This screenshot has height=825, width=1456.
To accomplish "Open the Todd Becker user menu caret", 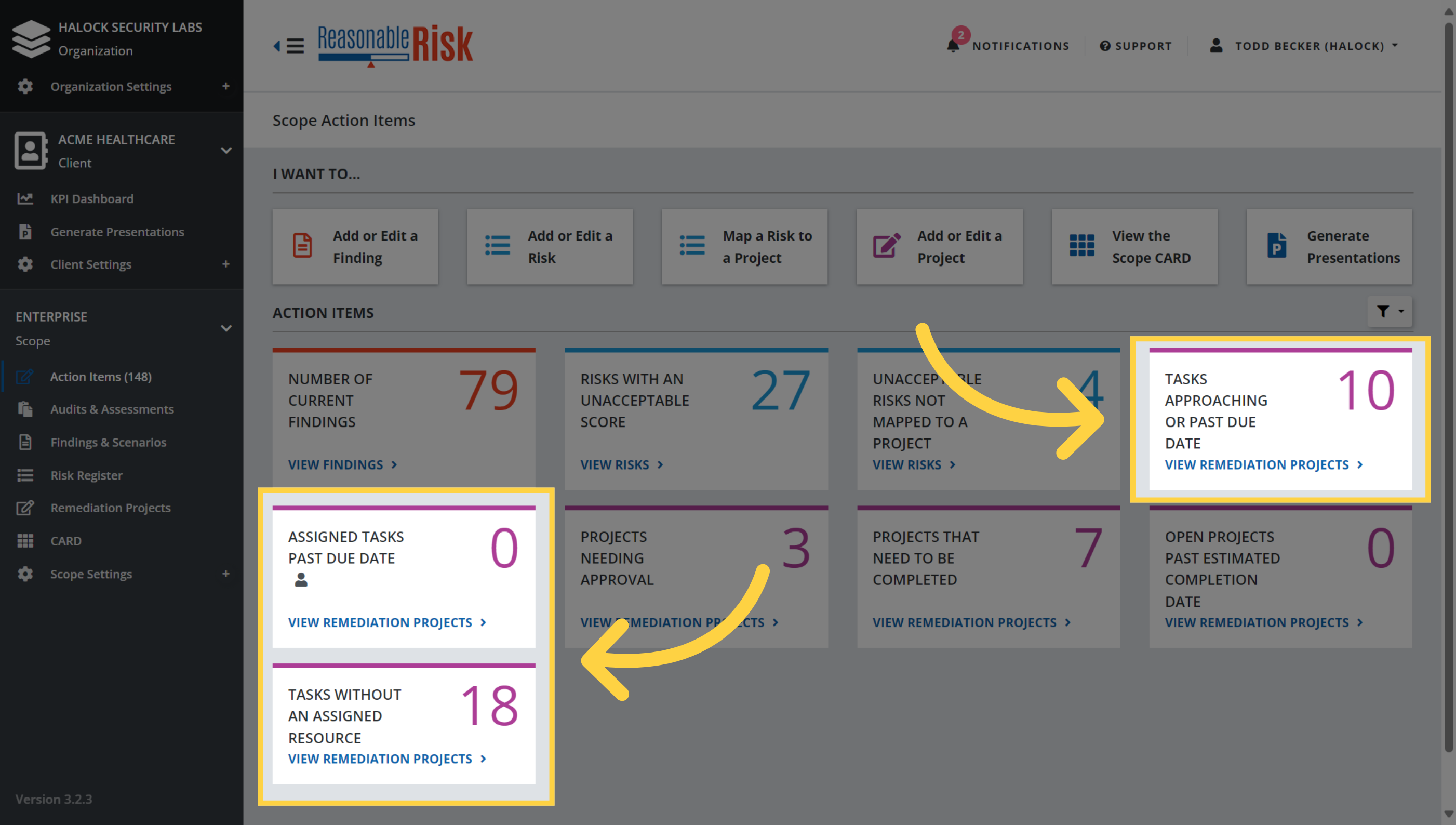I will (1395, 45).
